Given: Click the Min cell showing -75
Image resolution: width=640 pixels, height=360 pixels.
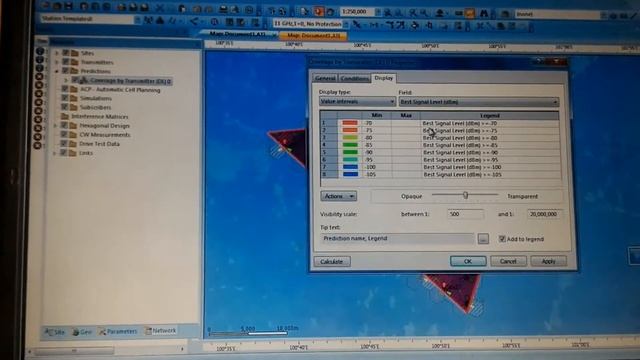Looking at the screenshot, I should coord(376,130).
